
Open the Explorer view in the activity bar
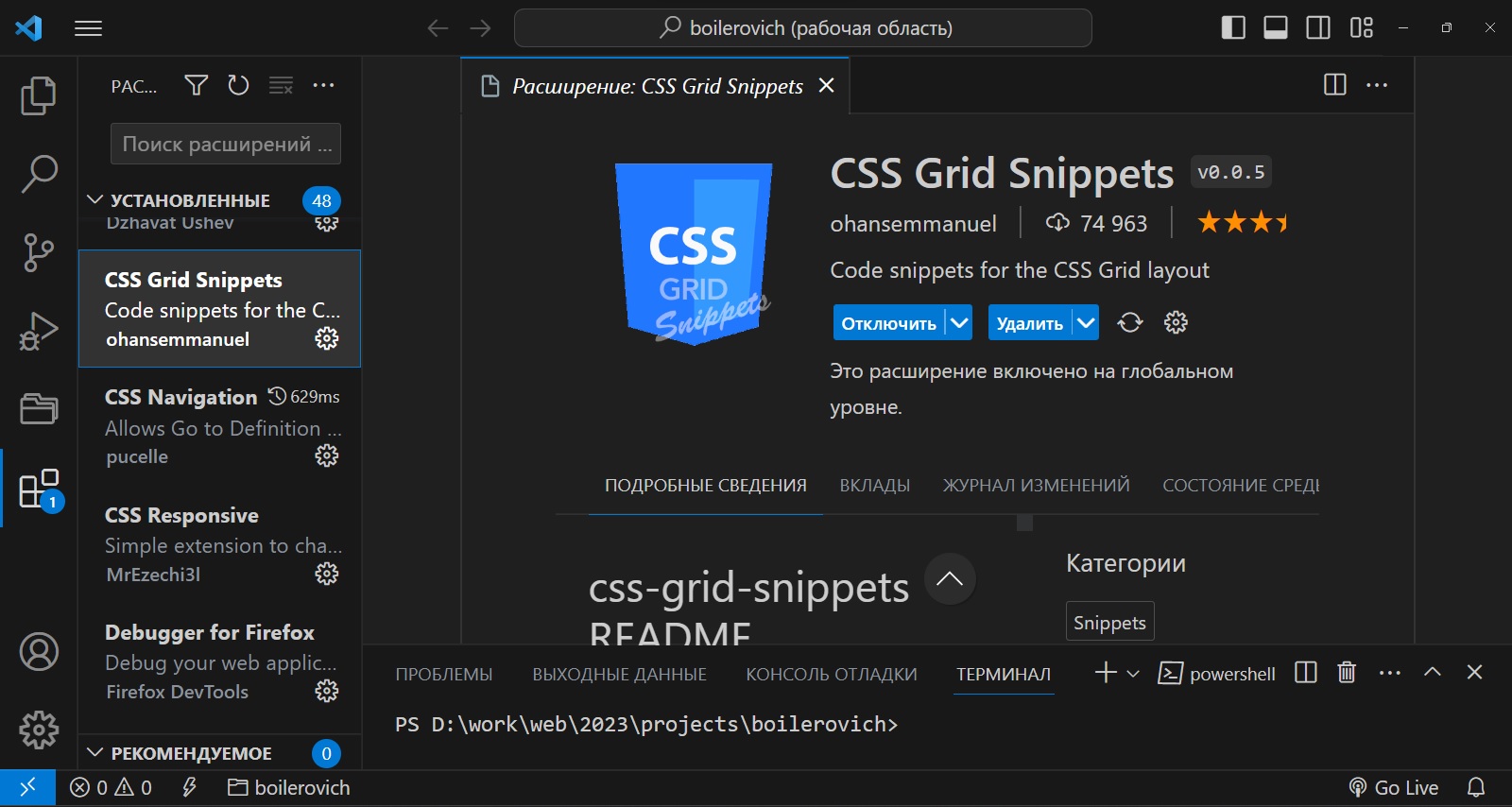pyautogui.click(x=39, y=95)
